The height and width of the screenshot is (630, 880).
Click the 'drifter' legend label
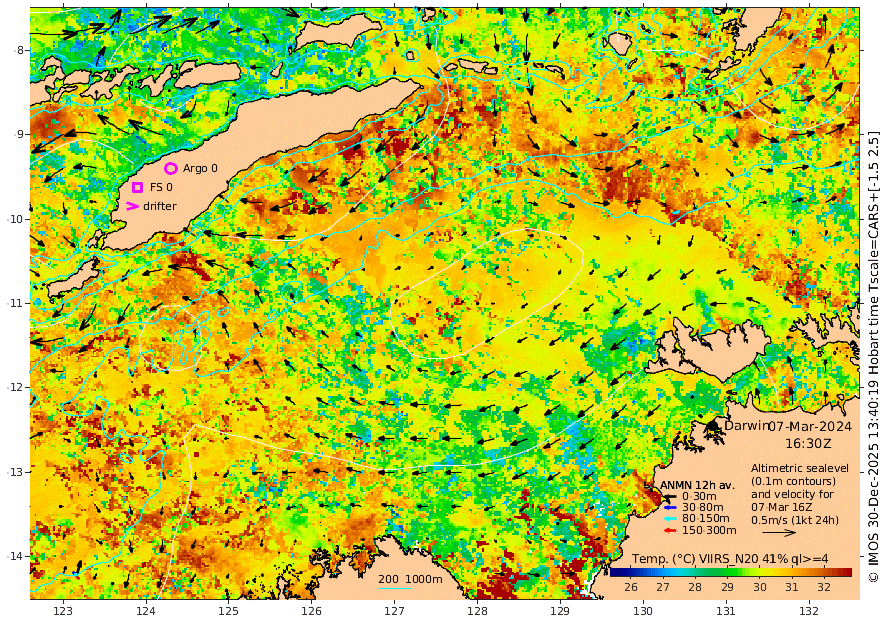coord(159,206)
